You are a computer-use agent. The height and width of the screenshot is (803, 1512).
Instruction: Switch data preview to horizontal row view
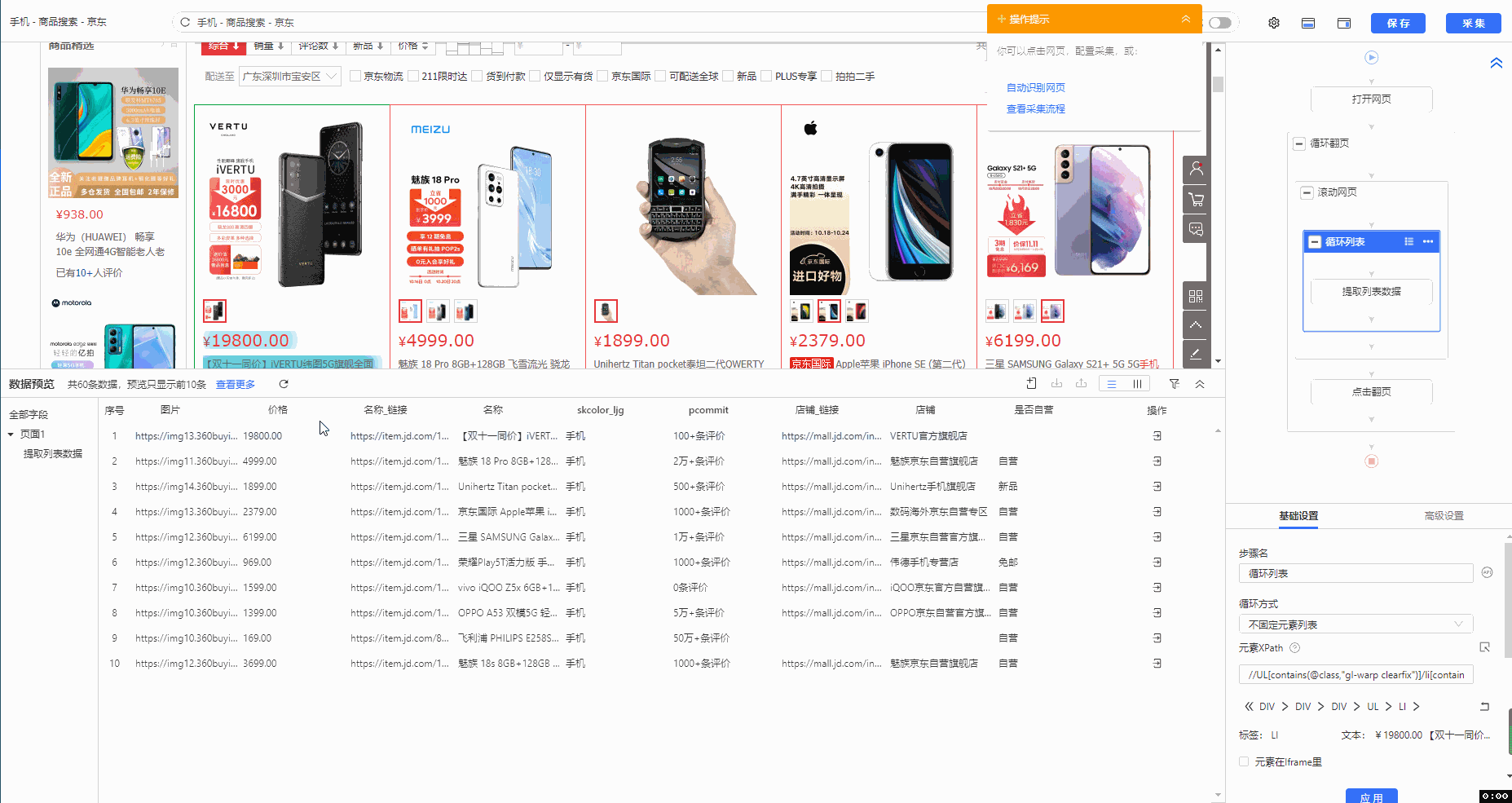tap(1112, 384)
